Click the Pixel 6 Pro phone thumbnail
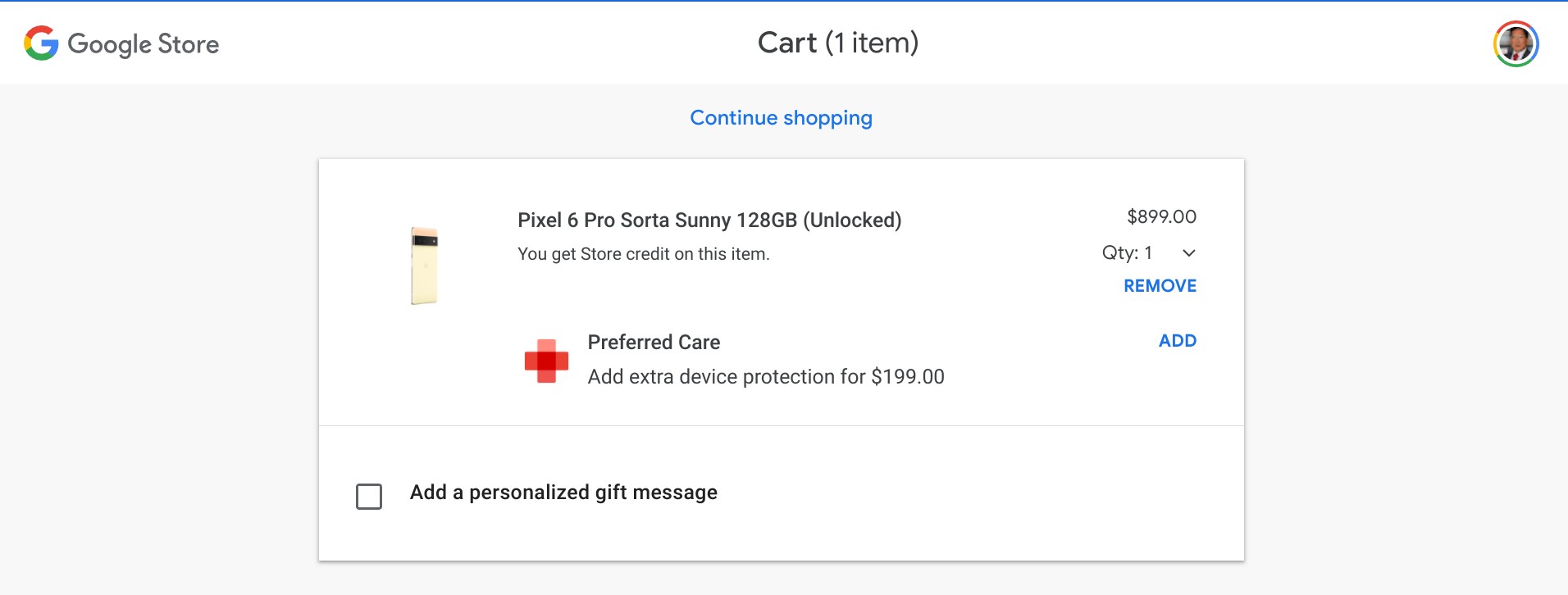 (424, 266)
